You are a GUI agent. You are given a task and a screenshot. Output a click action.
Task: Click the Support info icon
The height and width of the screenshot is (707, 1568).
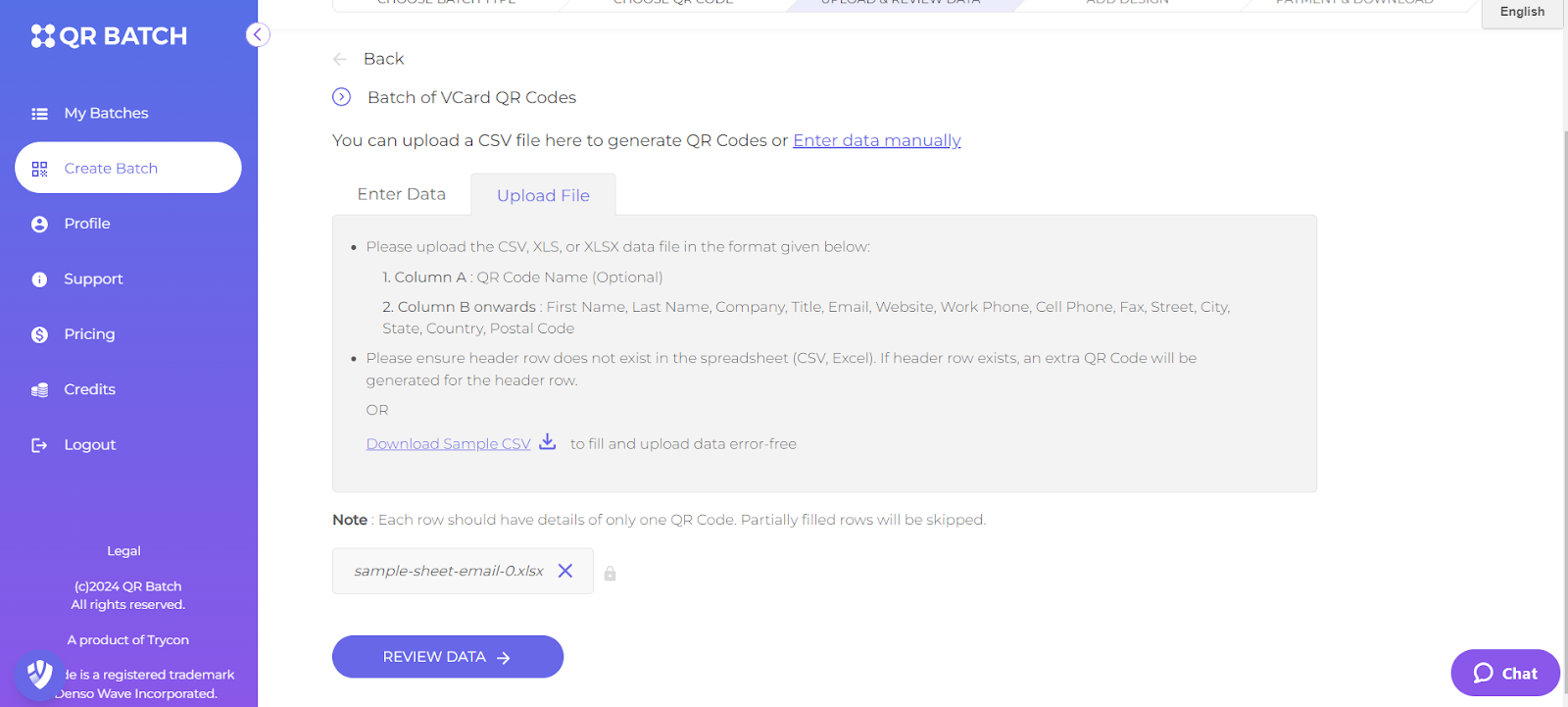[x=39, y=279]
